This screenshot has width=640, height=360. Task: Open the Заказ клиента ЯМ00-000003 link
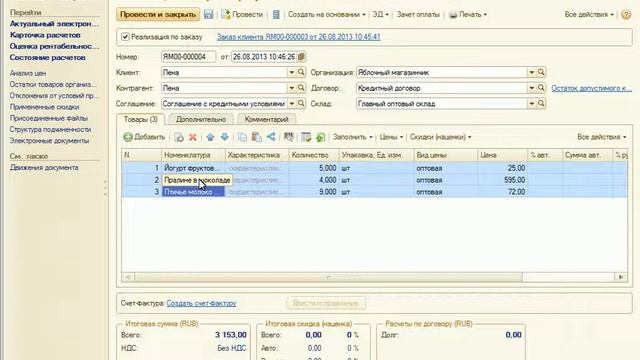coord(298,37)
